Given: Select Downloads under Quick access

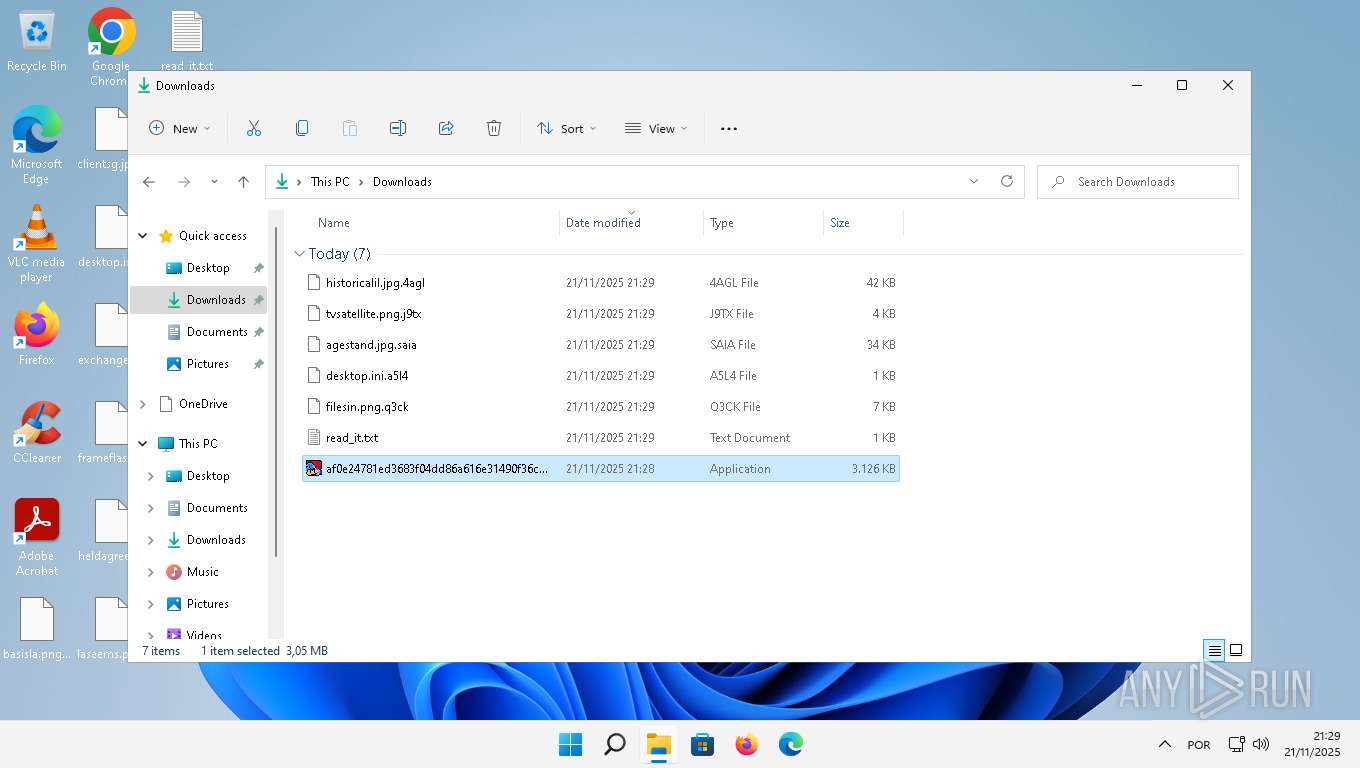Looking at the screenshot, I should [x=198, y=300].
